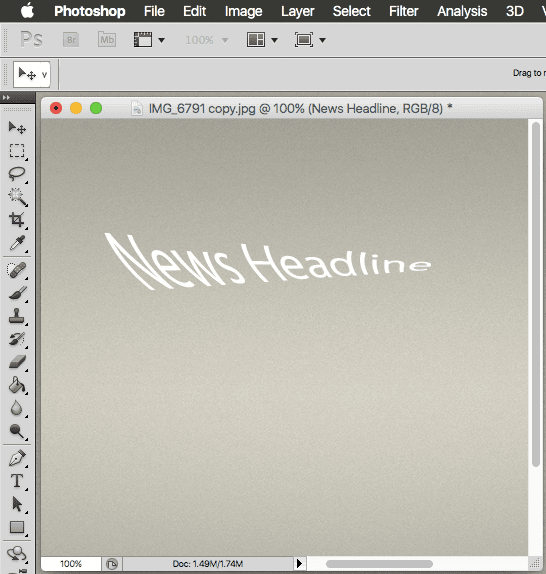
Task: Open the Image menu
Action: tap(243, 11)
